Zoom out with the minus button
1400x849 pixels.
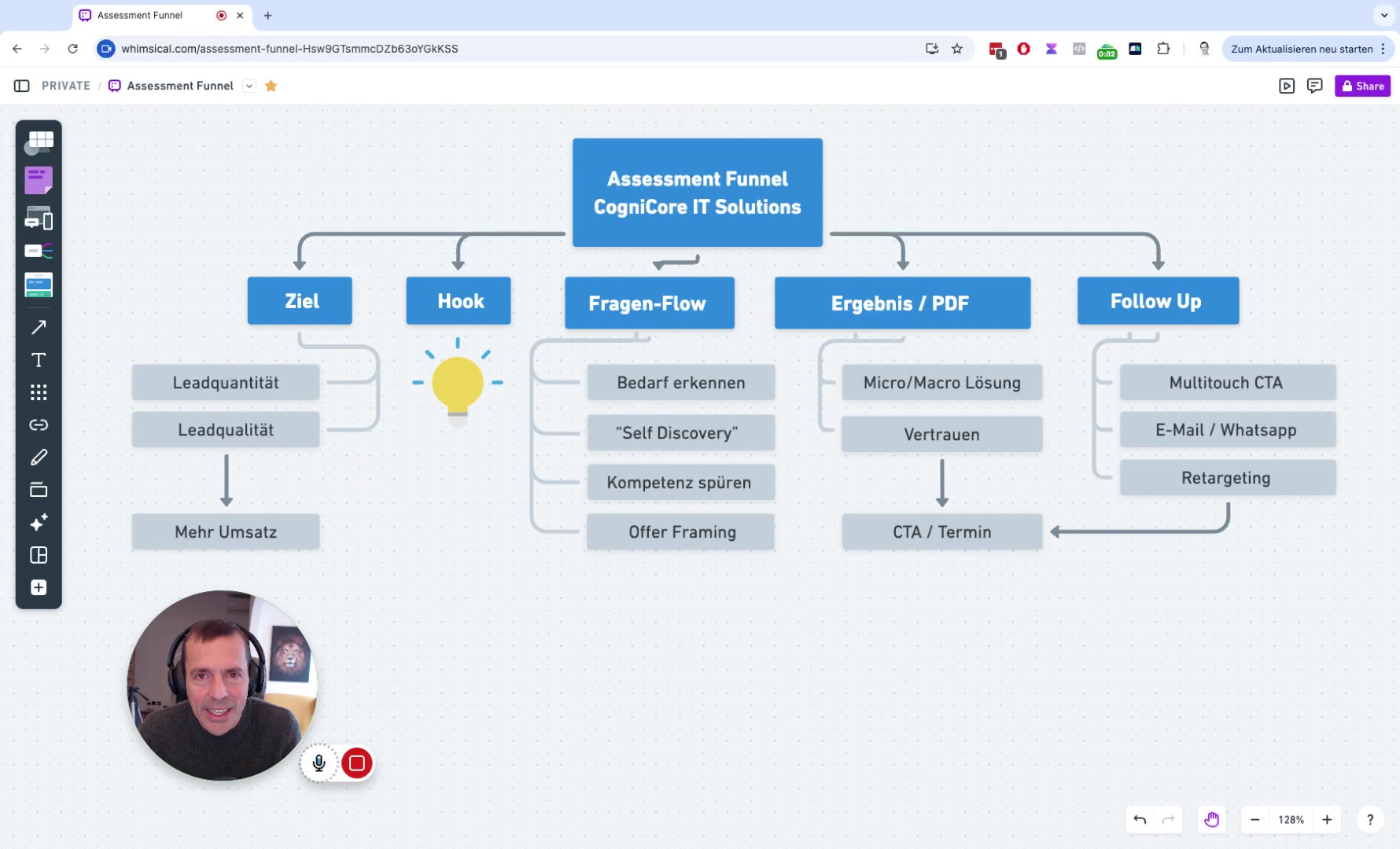point(1255,820)
